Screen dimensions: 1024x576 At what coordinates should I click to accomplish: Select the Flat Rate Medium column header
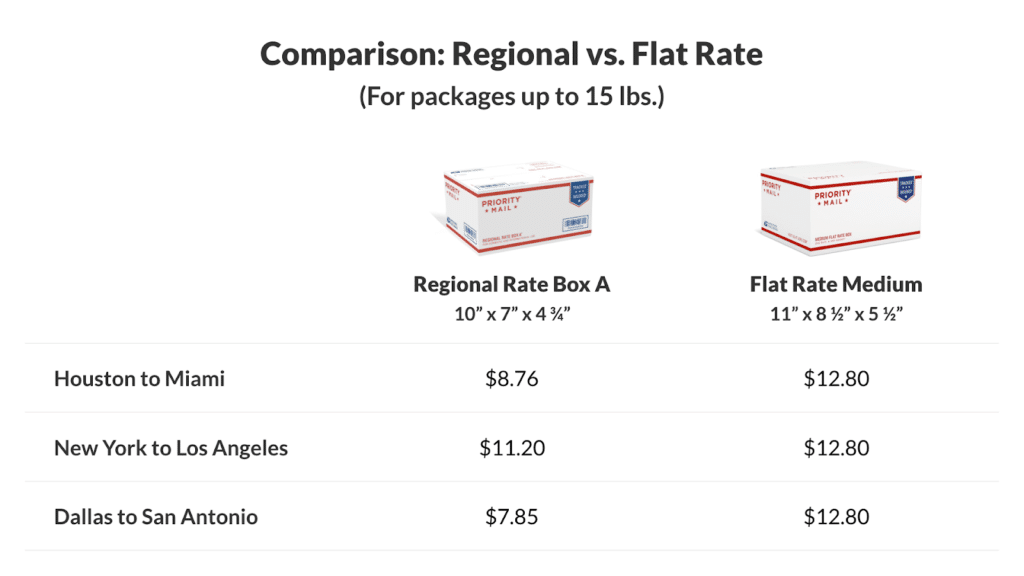(836, 284)
